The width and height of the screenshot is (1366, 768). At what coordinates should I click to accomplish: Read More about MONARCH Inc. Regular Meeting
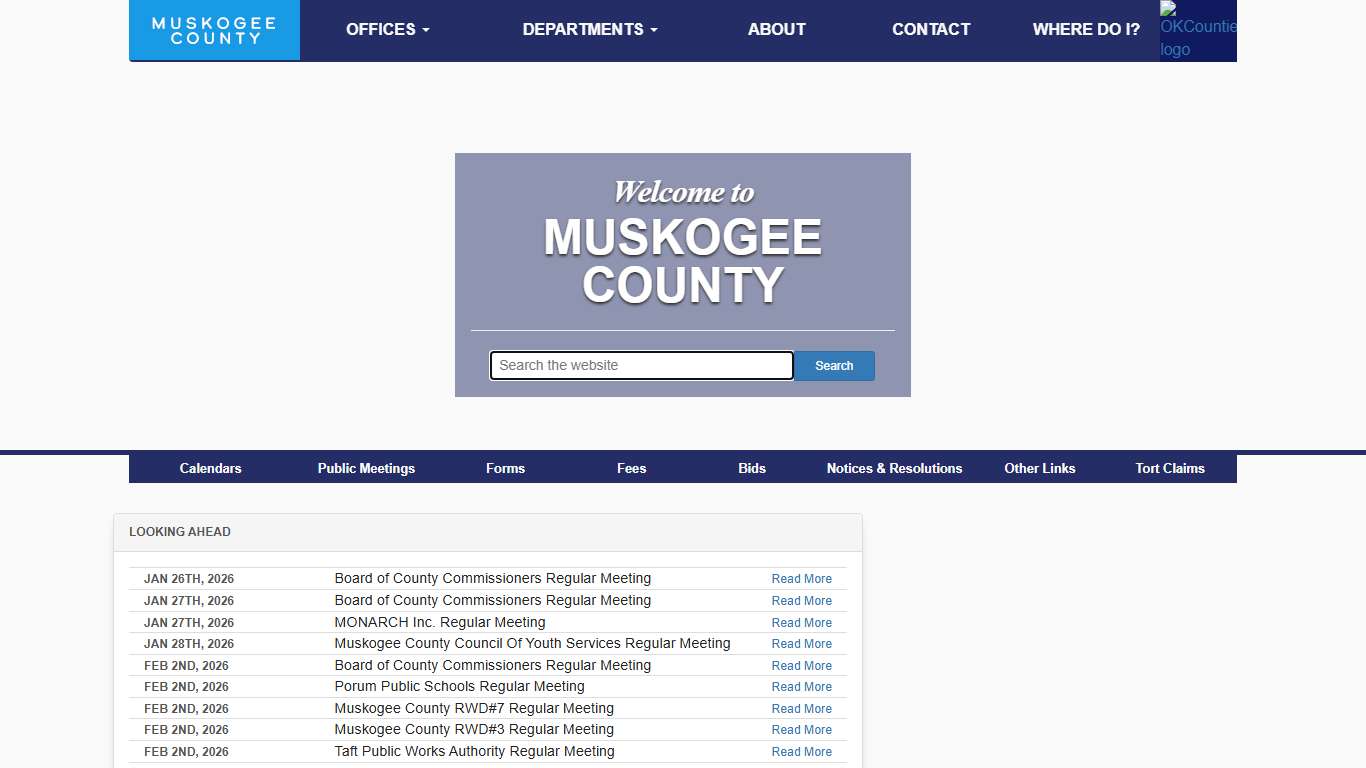click(x=801, y=622)
